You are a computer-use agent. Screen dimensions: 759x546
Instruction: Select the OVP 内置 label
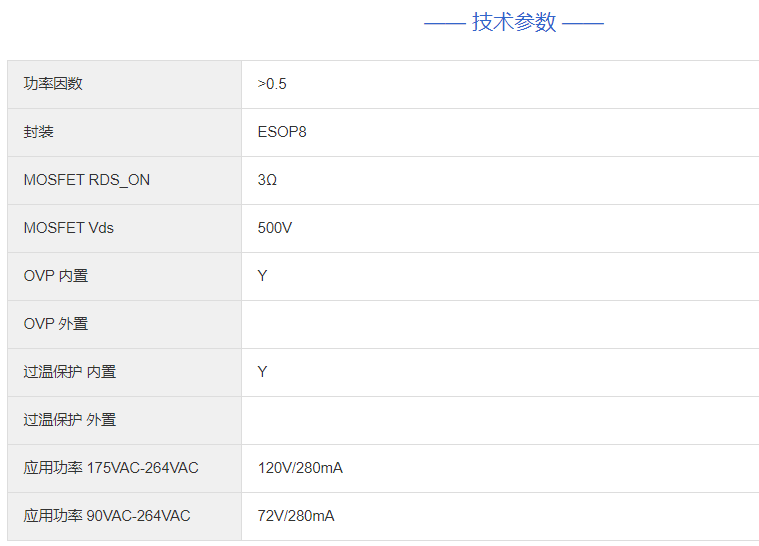(x=56, y=276)
